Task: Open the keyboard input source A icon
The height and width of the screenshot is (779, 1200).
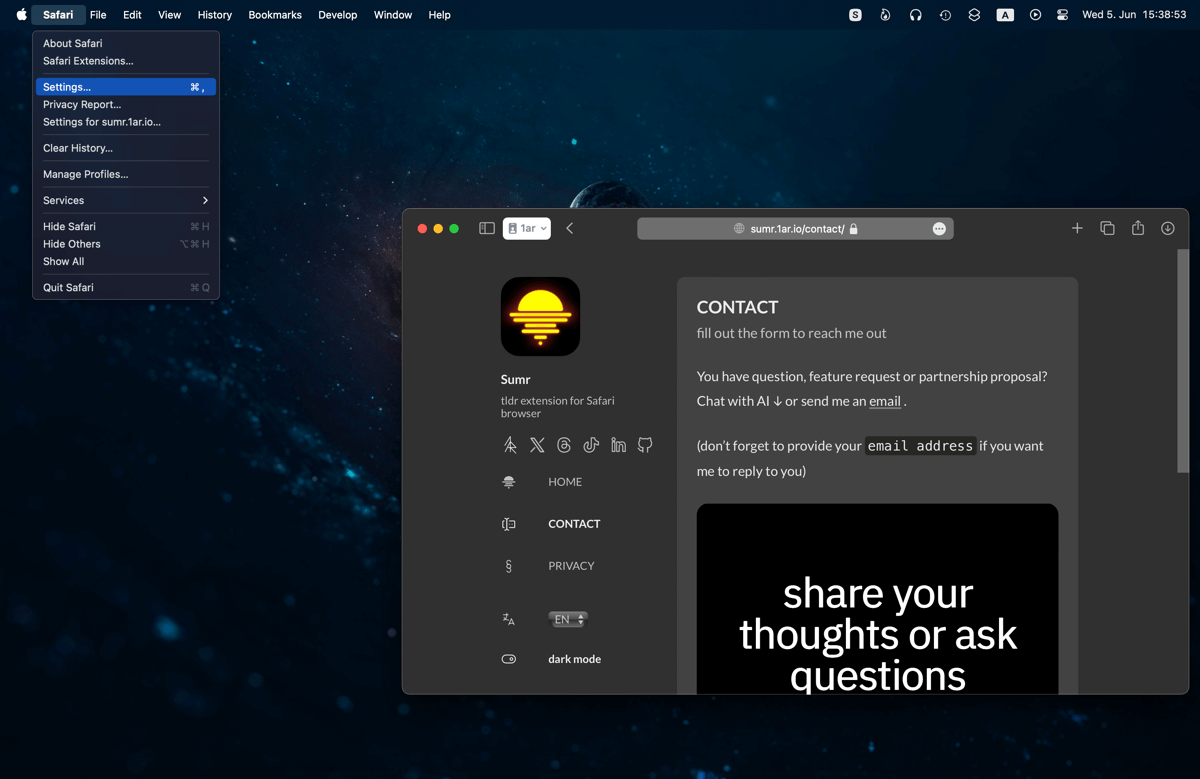Action: point(1005,15)
